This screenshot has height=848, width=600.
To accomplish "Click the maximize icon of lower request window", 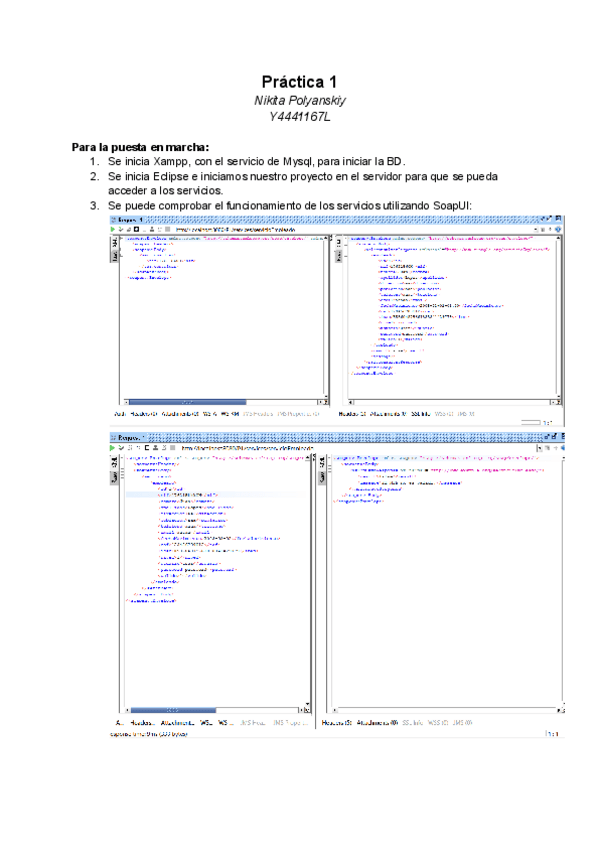I will pyautogui.click(x=553, y=438).
